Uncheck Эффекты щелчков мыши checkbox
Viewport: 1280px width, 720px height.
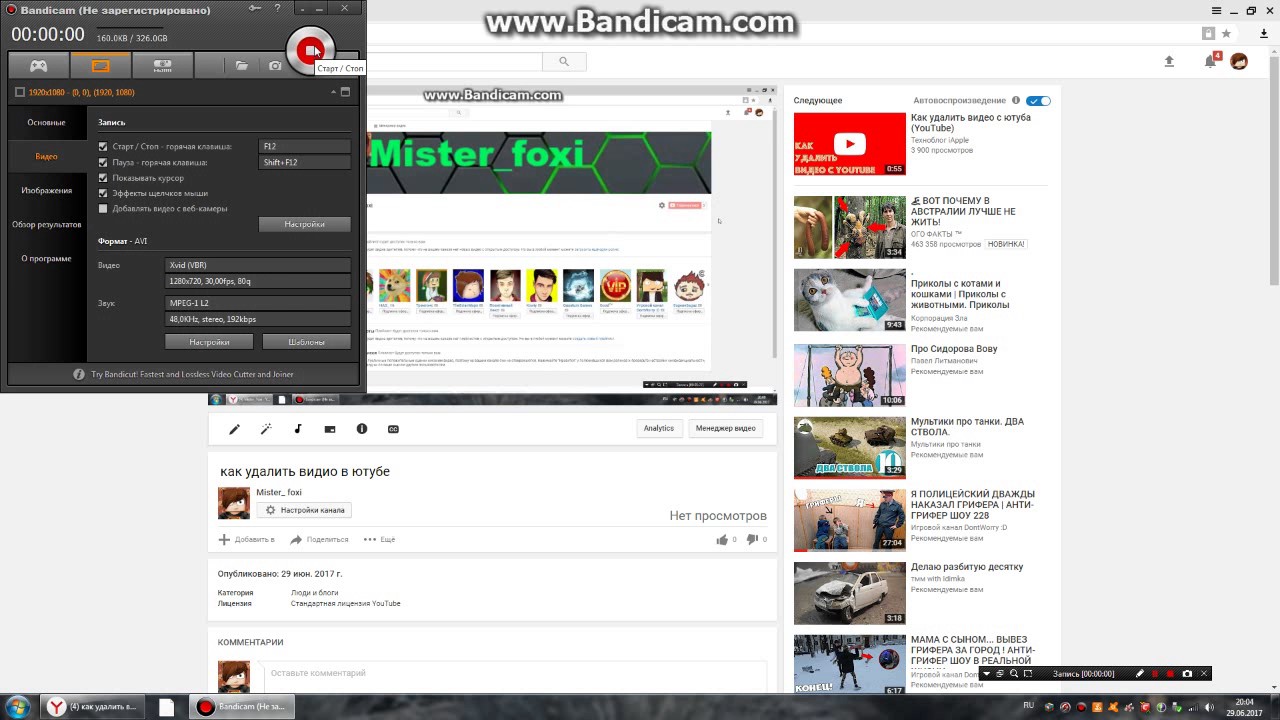(103, 193)
